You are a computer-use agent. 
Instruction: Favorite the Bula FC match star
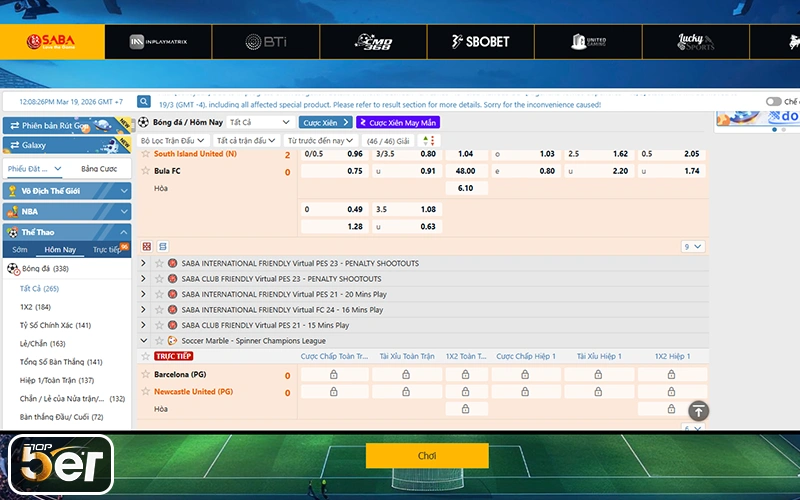(x=146, y=170)
